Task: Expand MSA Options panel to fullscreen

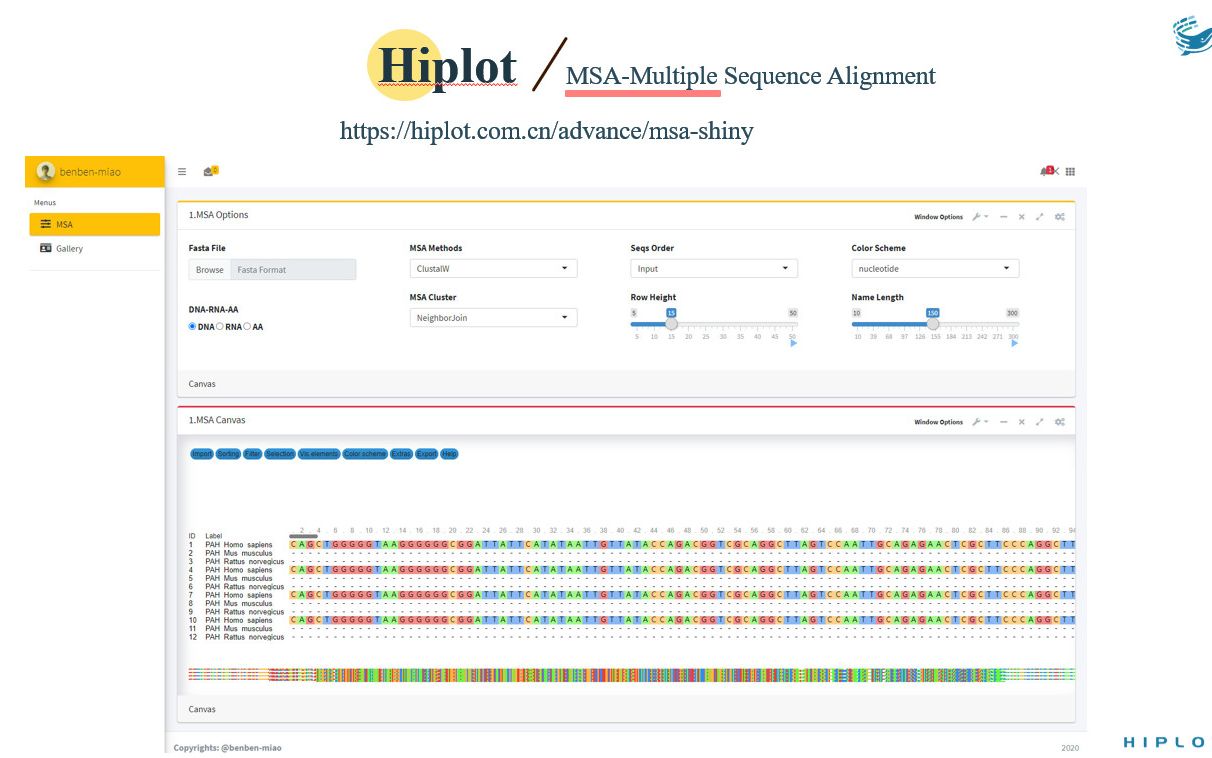Action: (1039, 217)
